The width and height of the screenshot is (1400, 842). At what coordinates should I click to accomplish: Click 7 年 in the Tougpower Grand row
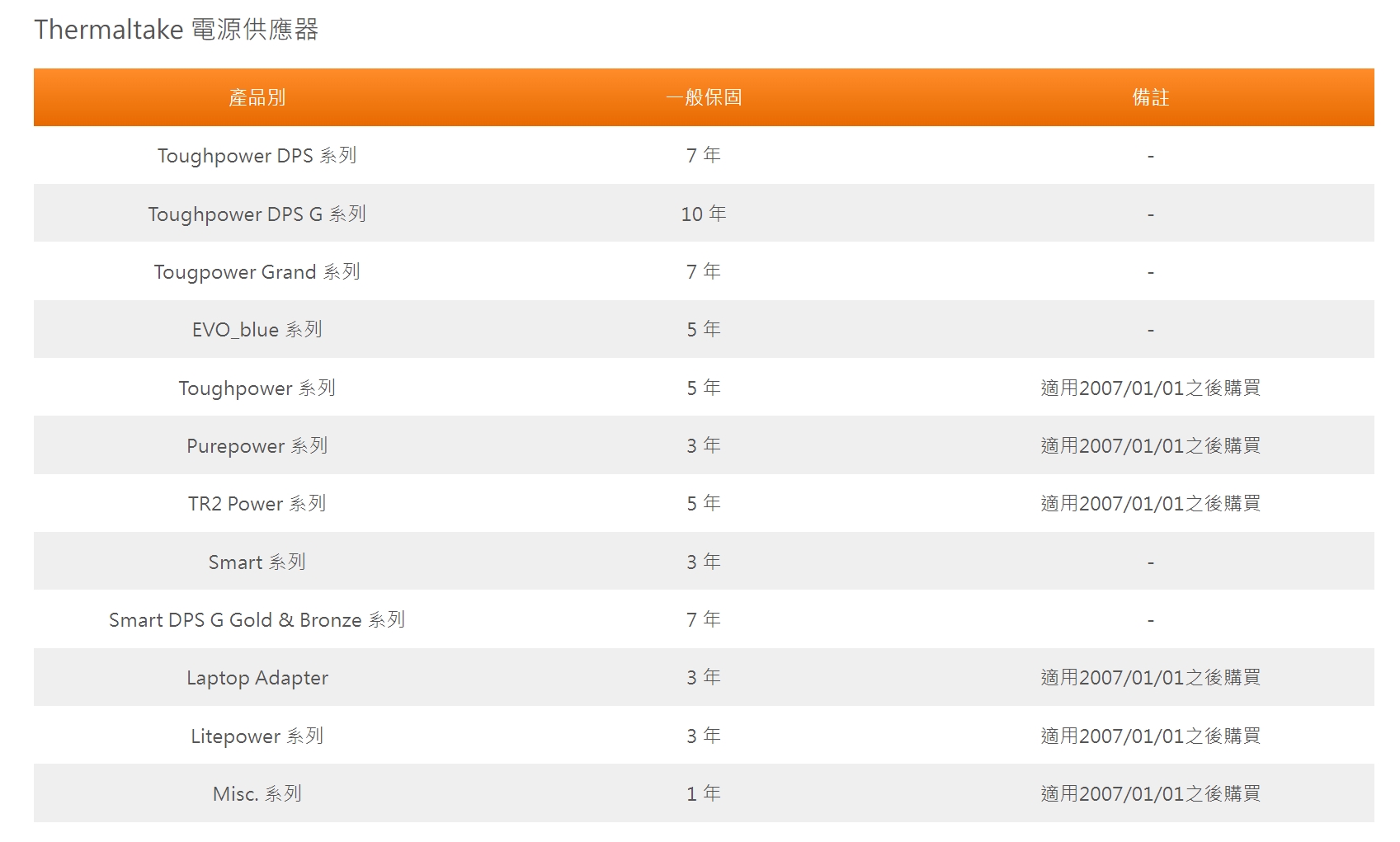[x=704, y=271]
